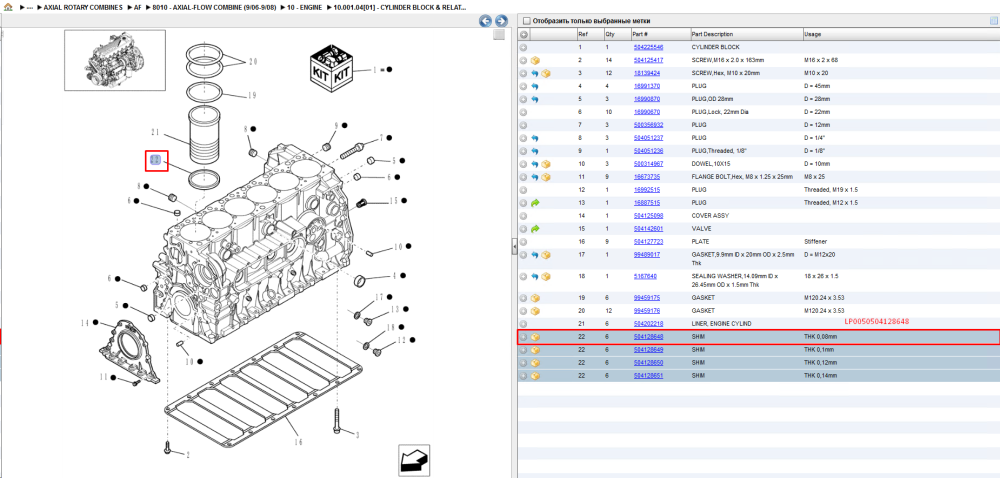Viewport: 1000px width, 478px height.
Task: Click package icon on DOWEL 10X15 row
Action: [x=545, y=164]
